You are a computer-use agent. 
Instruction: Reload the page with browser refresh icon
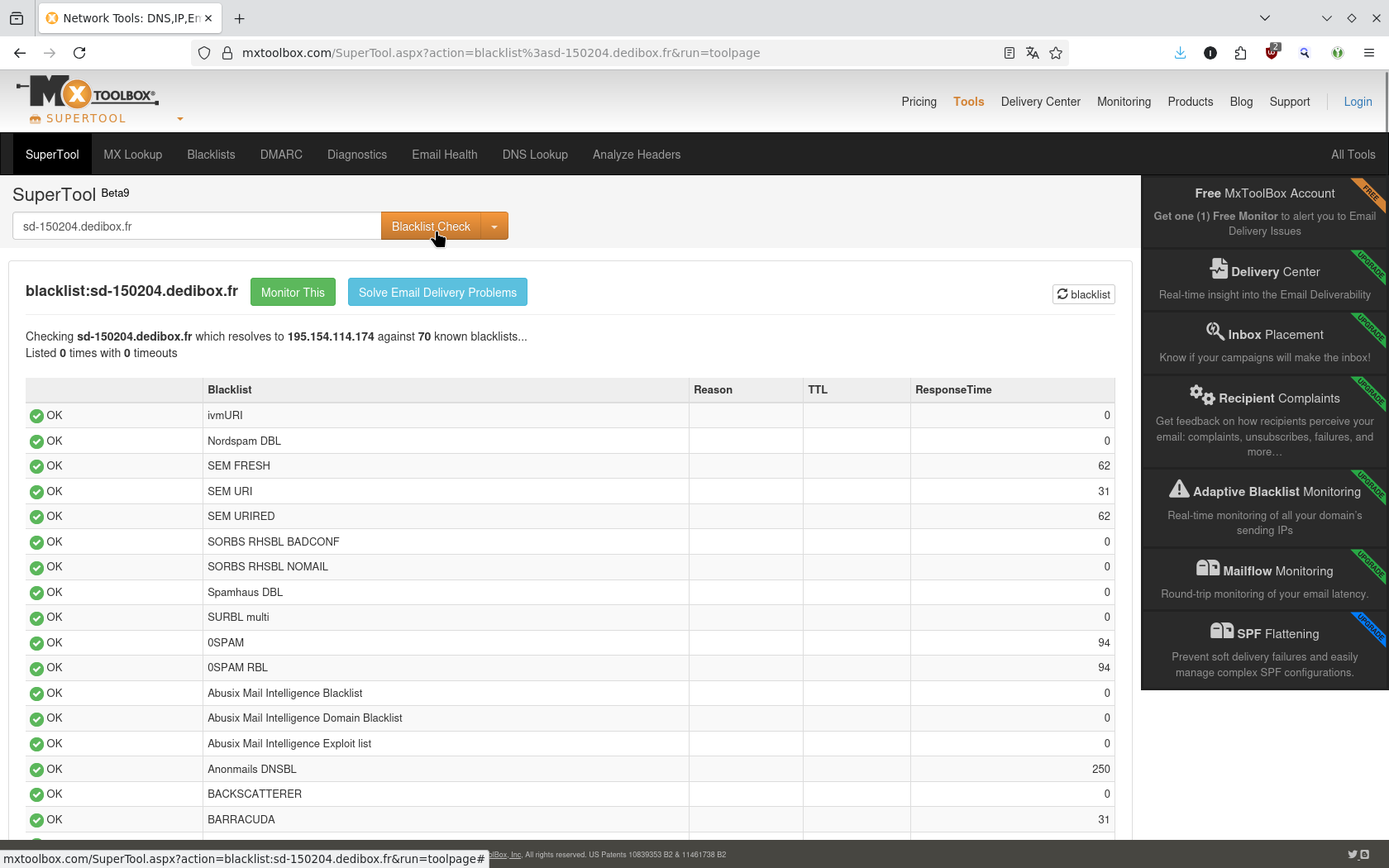coord(79,53)
